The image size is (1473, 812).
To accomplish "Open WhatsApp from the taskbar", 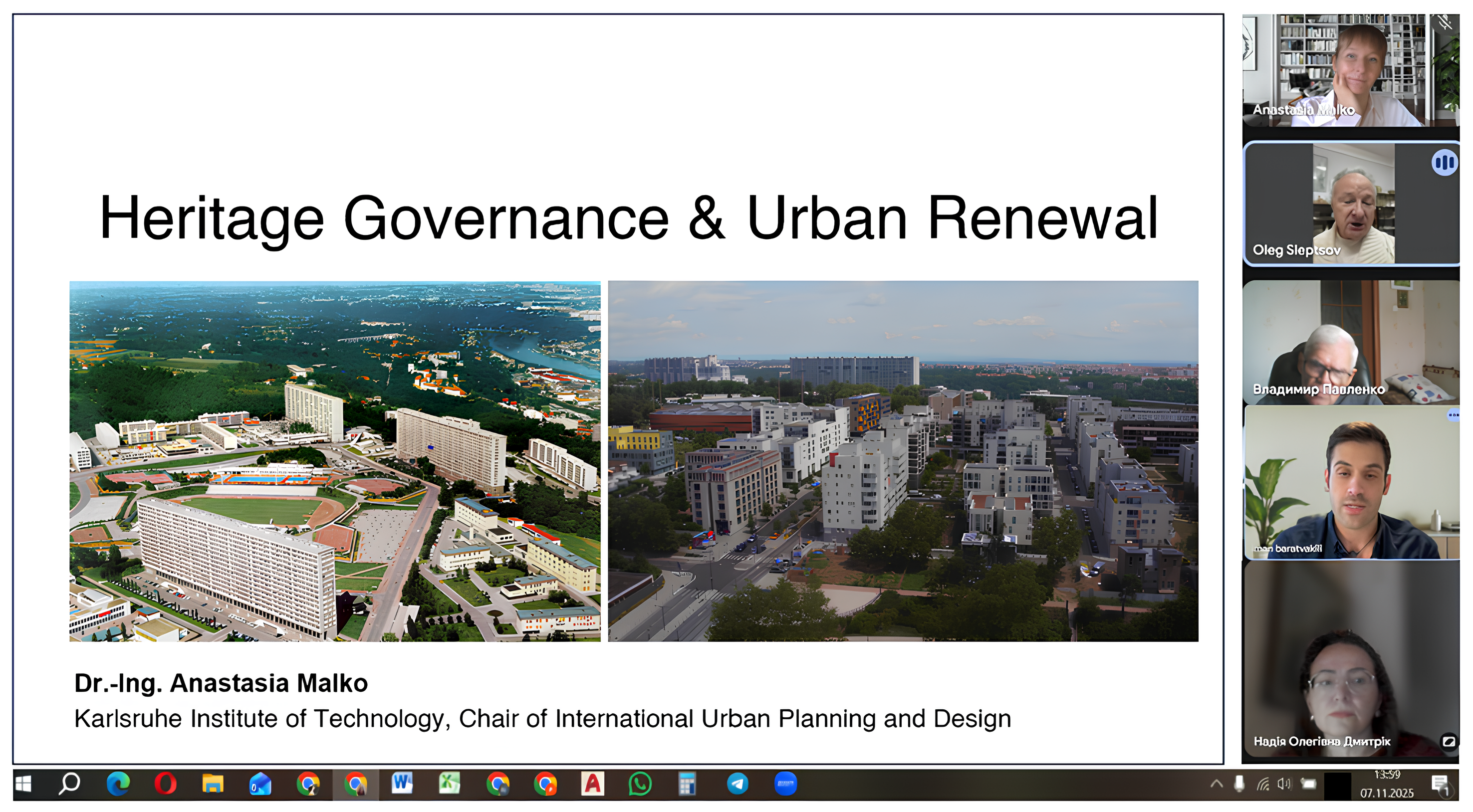I will (640, 784).
